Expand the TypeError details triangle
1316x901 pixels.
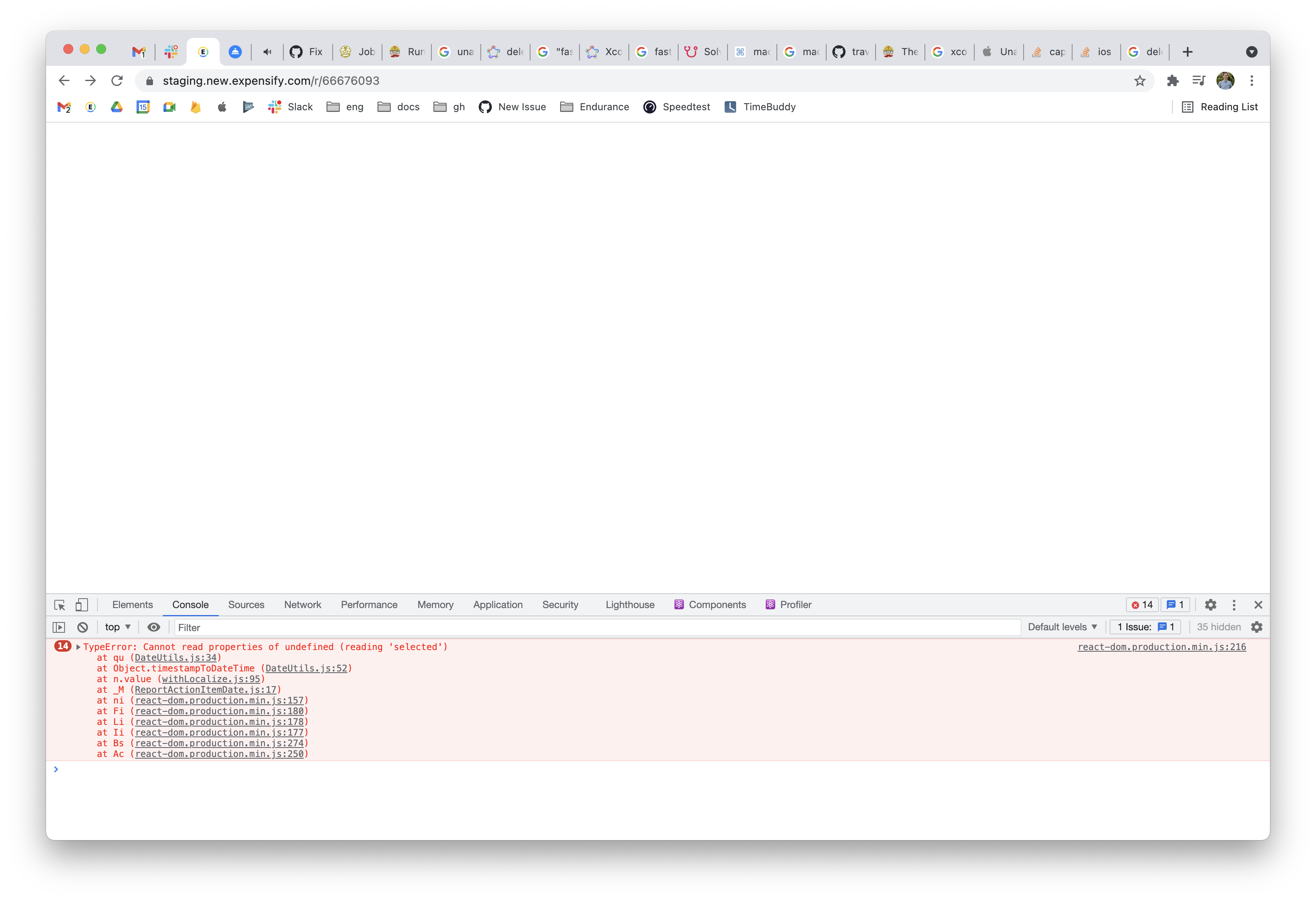click(78, 647)
